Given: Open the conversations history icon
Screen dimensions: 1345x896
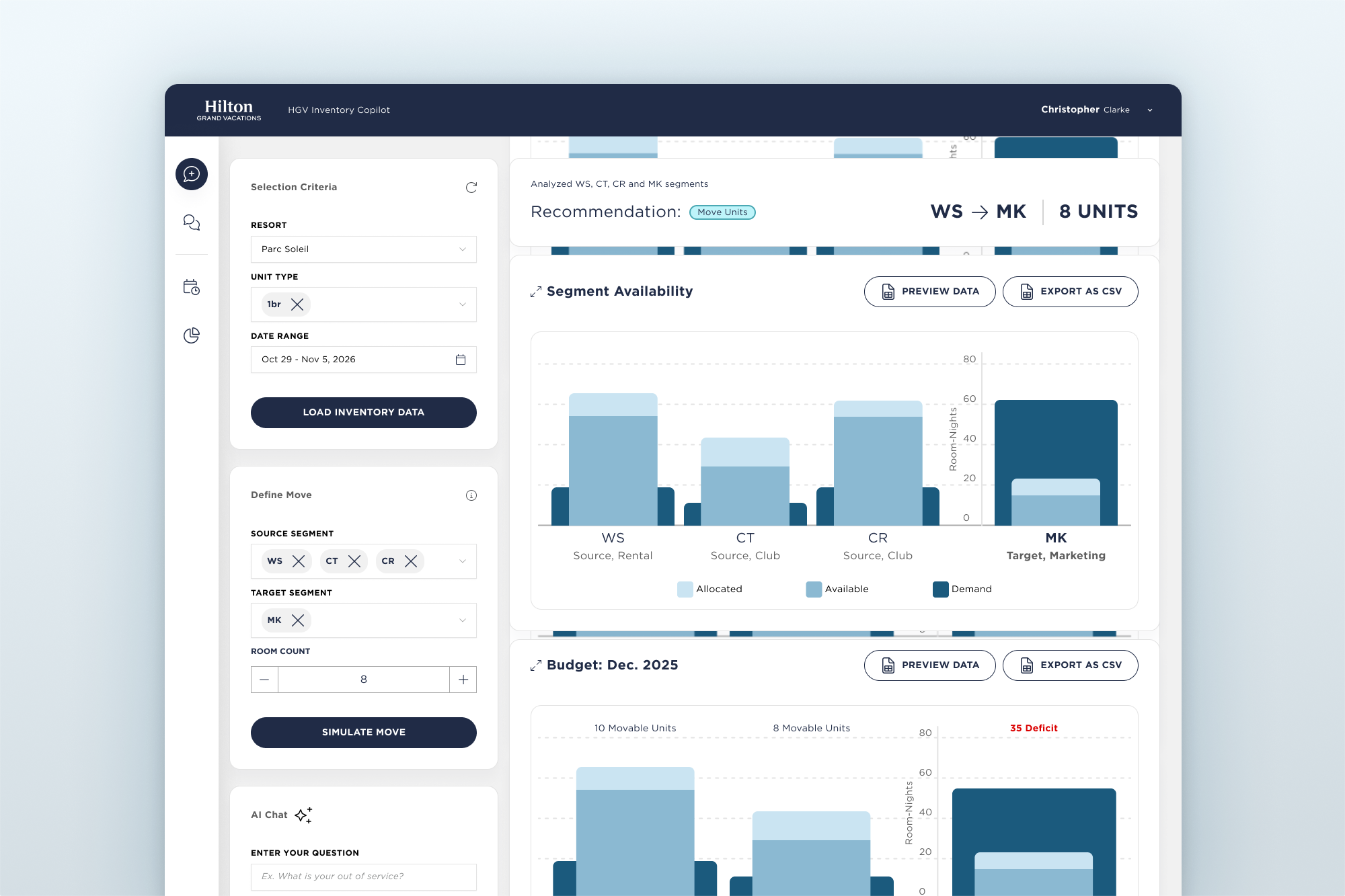Looking at the screenshot, I should pos(192,222).
